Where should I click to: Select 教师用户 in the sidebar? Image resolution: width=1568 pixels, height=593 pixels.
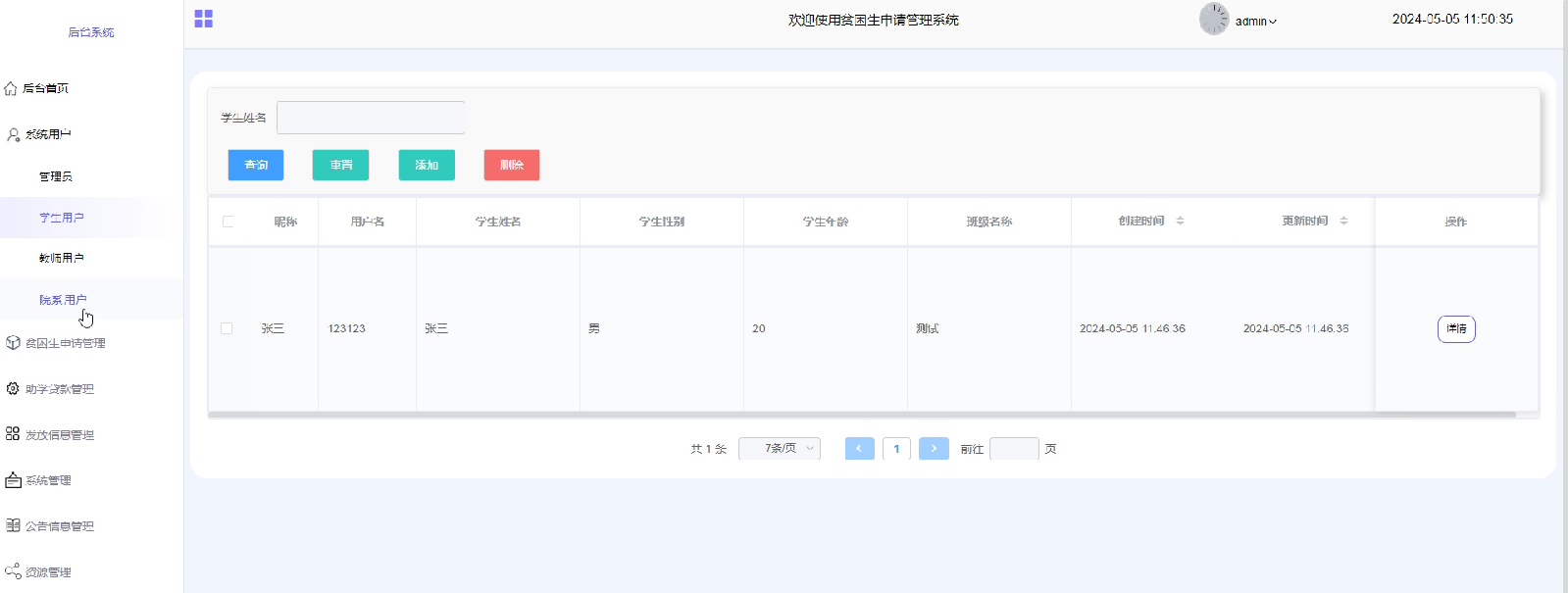click(61, 258)
